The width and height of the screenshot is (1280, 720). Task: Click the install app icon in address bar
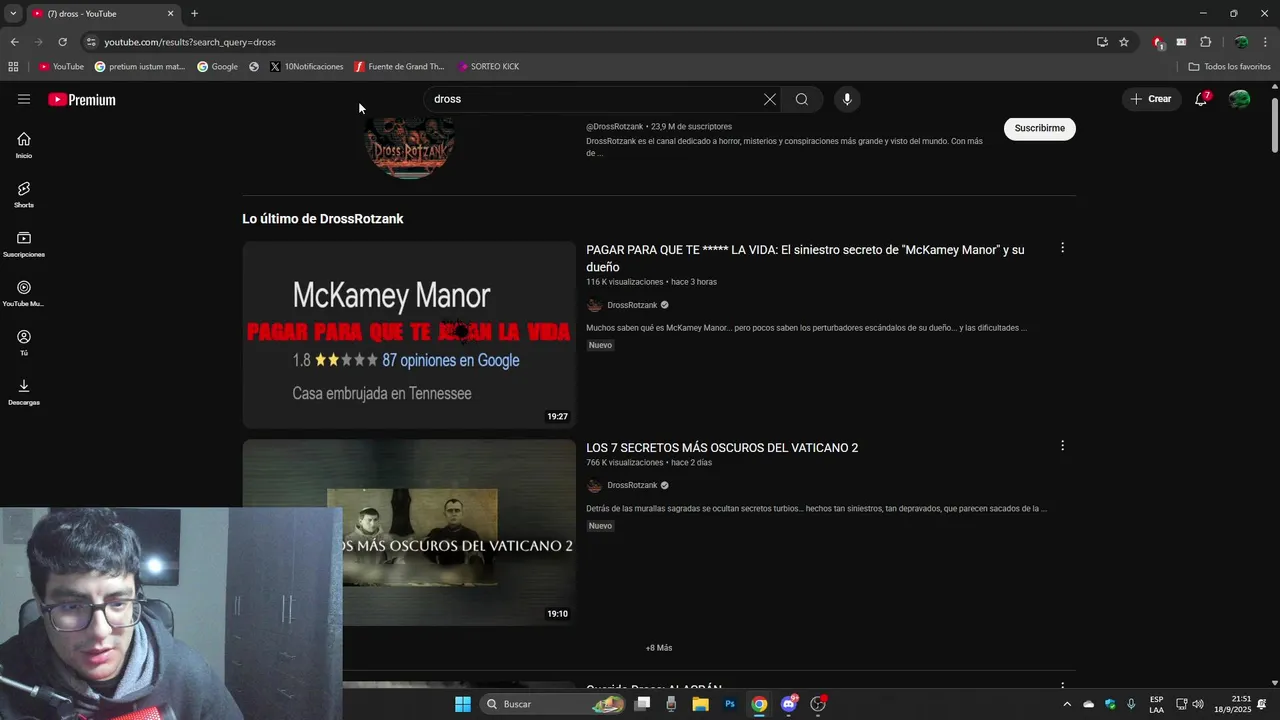(1102, 42)
